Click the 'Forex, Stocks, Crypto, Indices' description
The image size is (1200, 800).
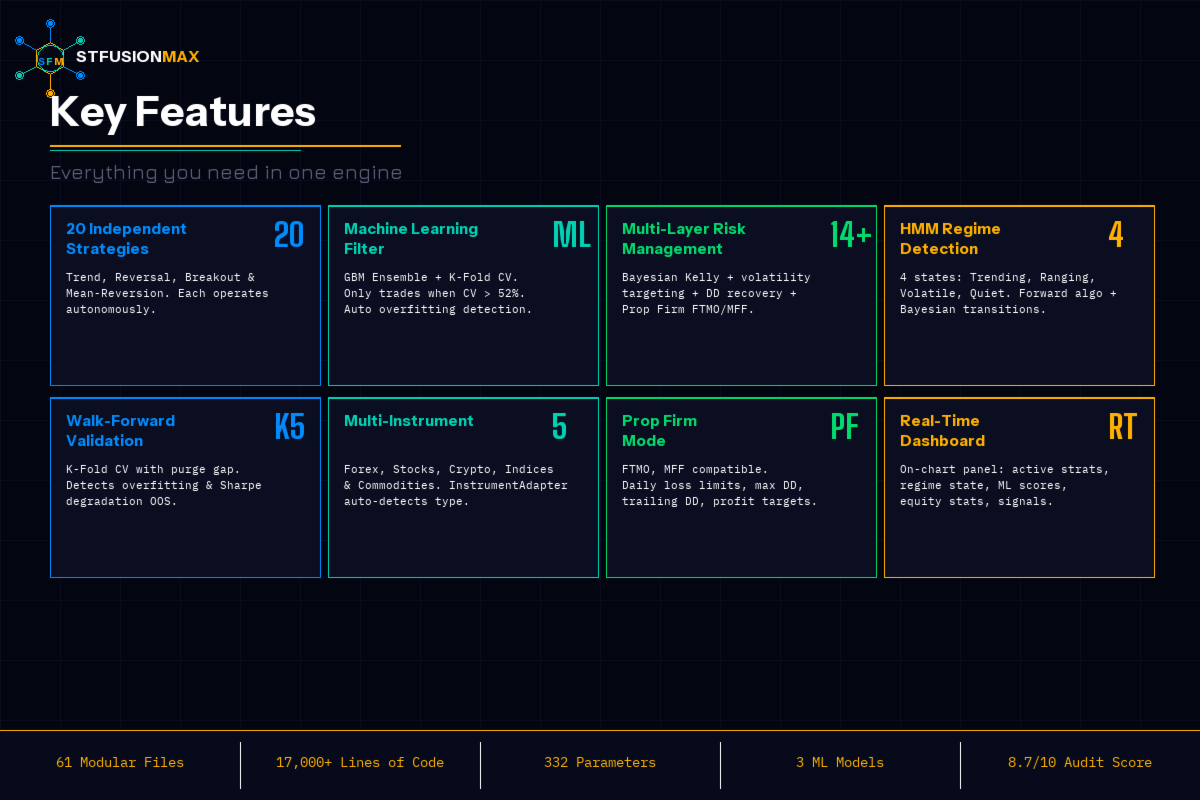(455, 485)
